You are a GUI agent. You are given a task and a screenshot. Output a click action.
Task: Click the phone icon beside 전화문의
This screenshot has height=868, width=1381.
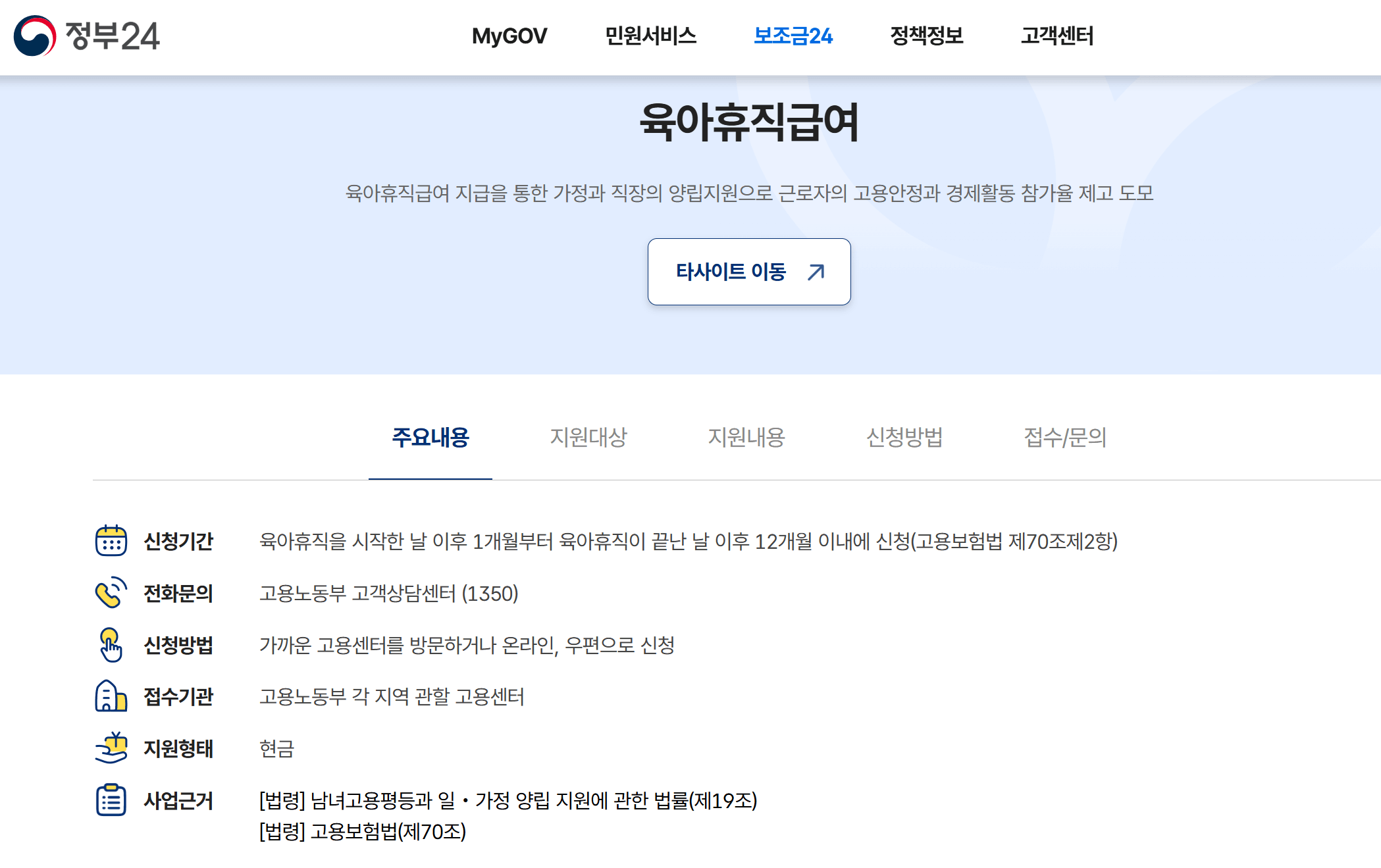click(x=111, y=593)
